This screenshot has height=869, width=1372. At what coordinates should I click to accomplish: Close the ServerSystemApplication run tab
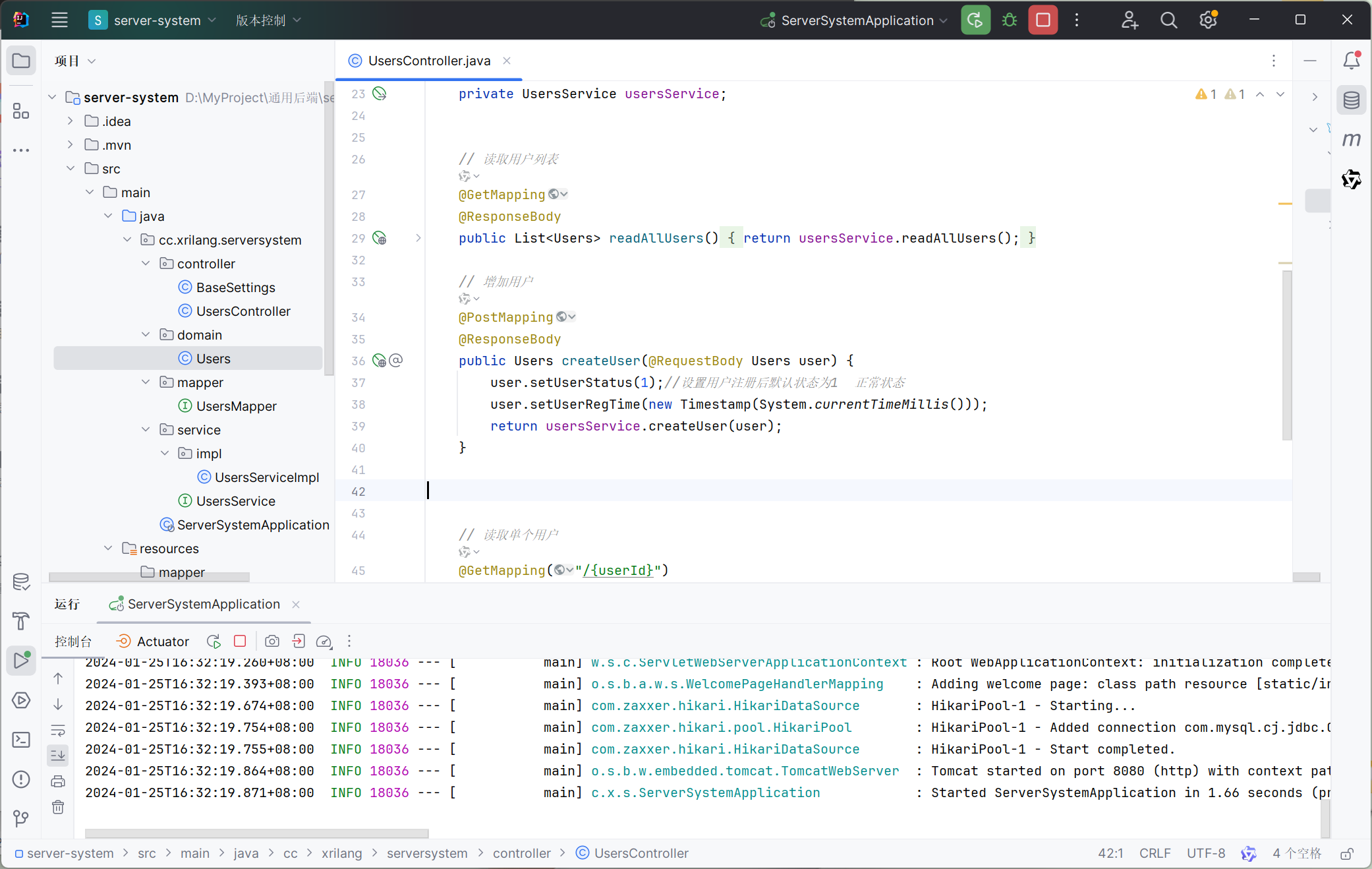pos(296,604)
